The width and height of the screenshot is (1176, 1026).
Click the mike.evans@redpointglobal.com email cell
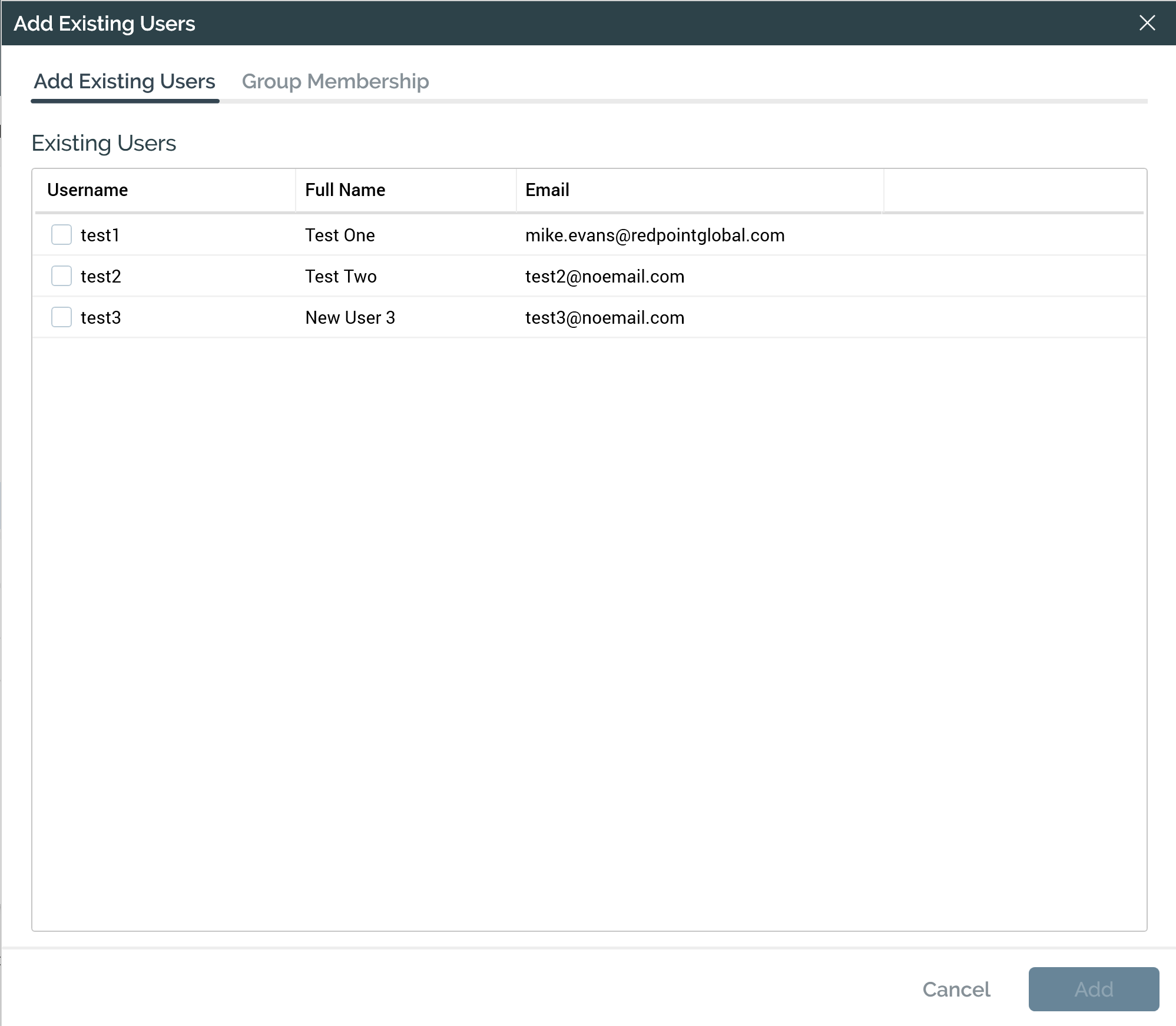[655, 235]
